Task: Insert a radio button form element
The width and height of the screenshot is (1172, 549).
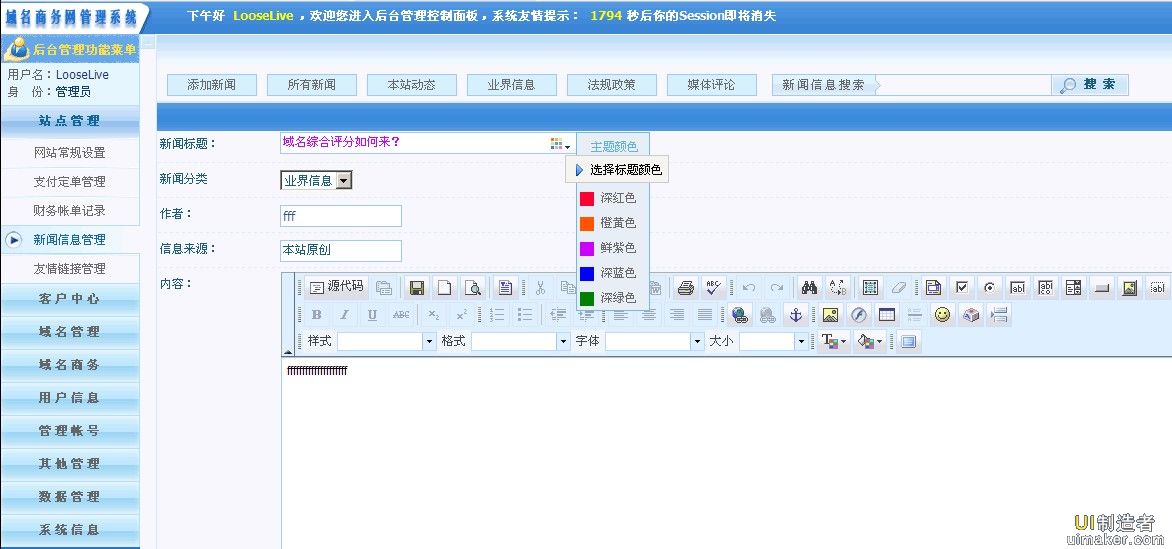Action: [989, 288]
